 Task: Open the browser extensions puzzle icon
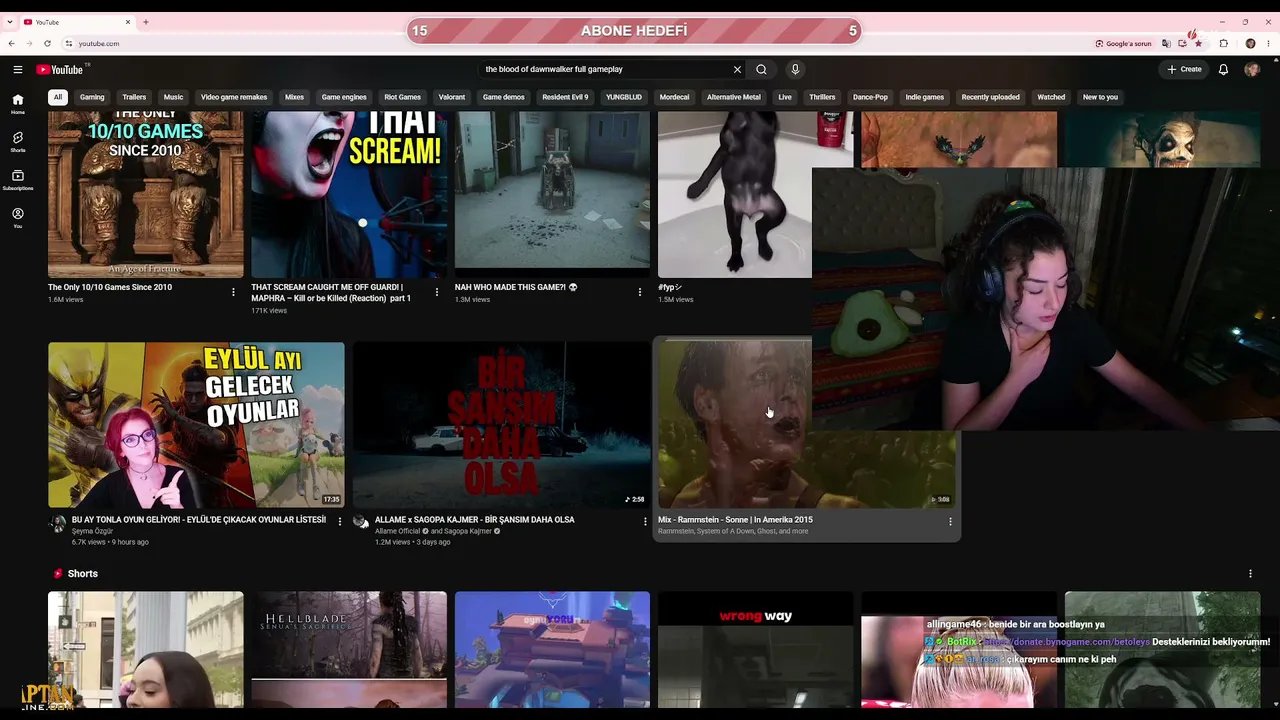1224,43
